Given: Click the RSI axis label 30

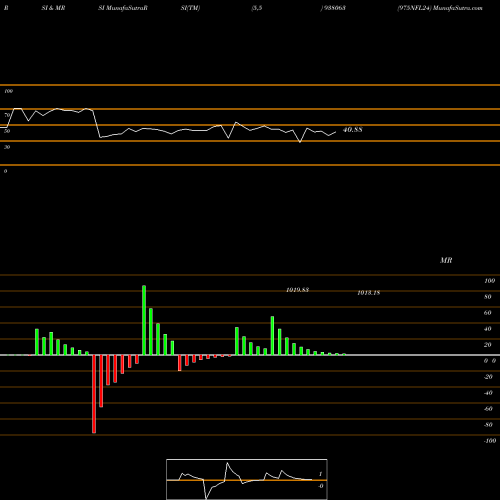Looking at the screenshot, I should 7,147.
